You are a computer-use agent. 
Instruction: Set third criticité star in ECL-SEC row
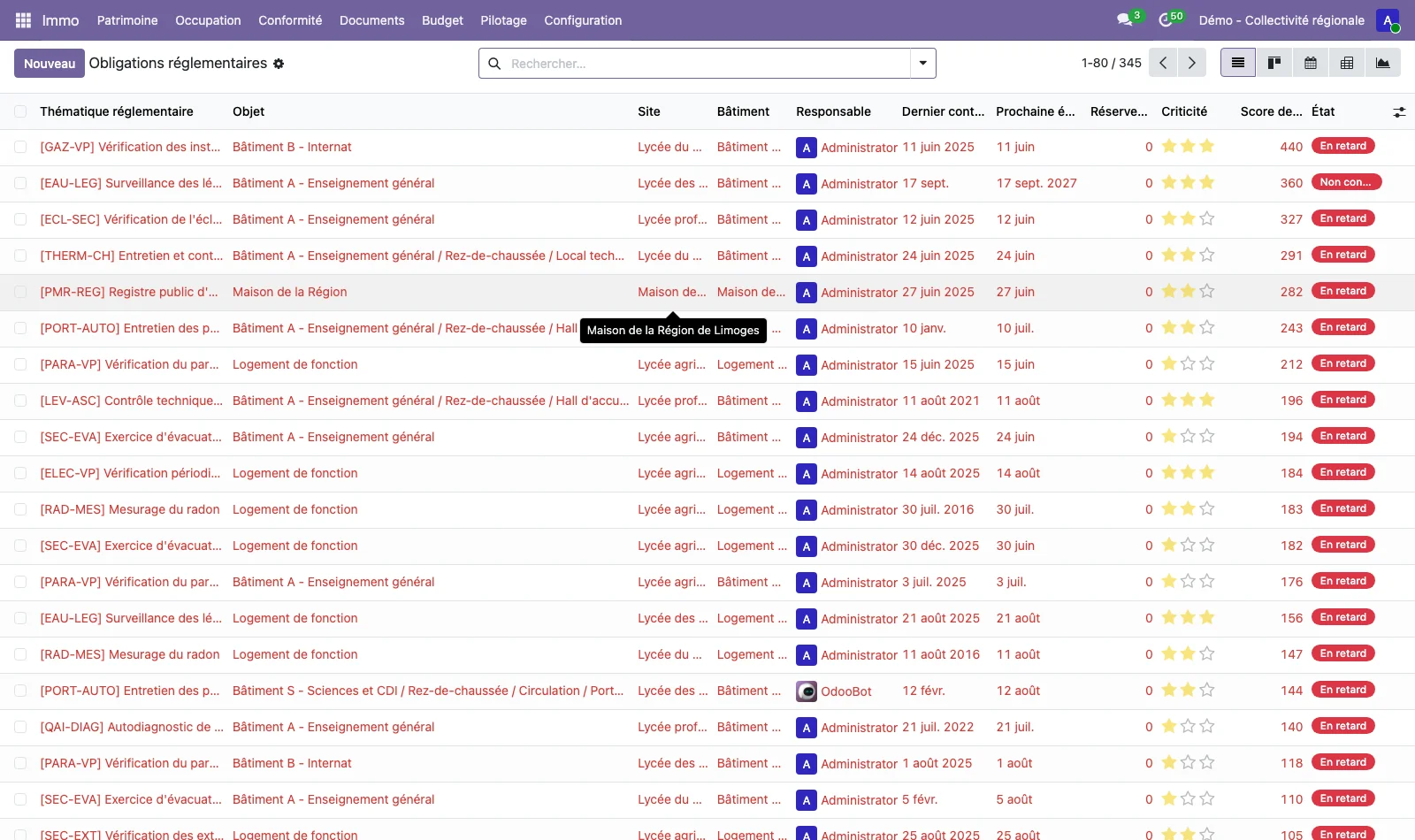[x=1207, y=218]
